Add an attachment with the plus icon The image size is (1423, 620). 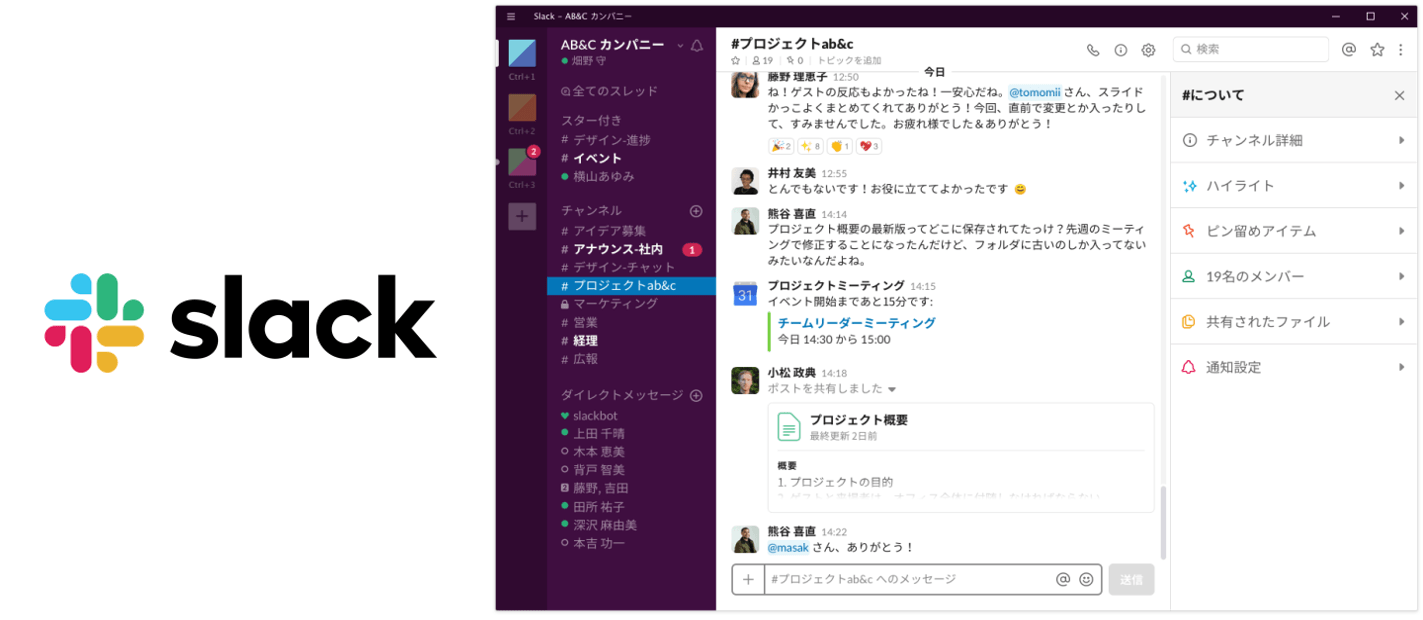(748, 579)
